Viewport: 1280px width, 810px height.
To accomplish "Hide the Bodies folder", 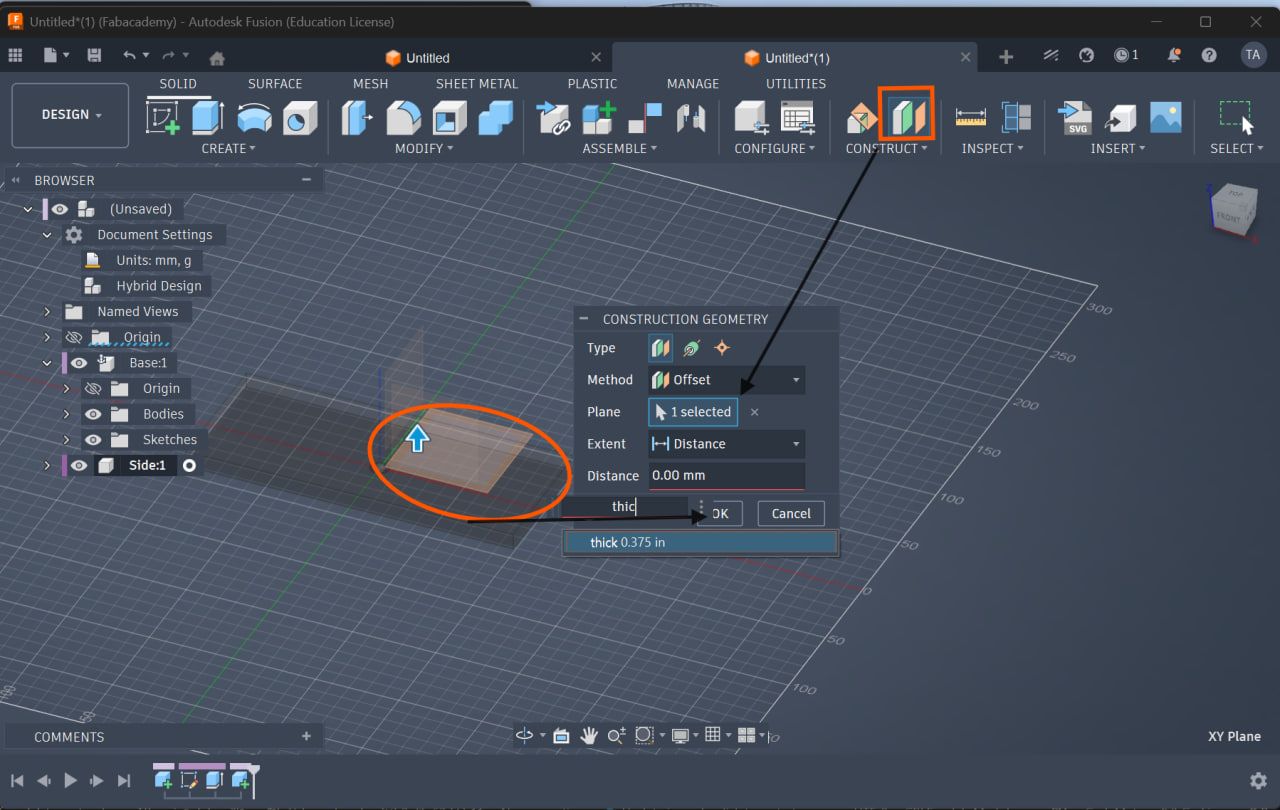I will [x=94, y=414].
